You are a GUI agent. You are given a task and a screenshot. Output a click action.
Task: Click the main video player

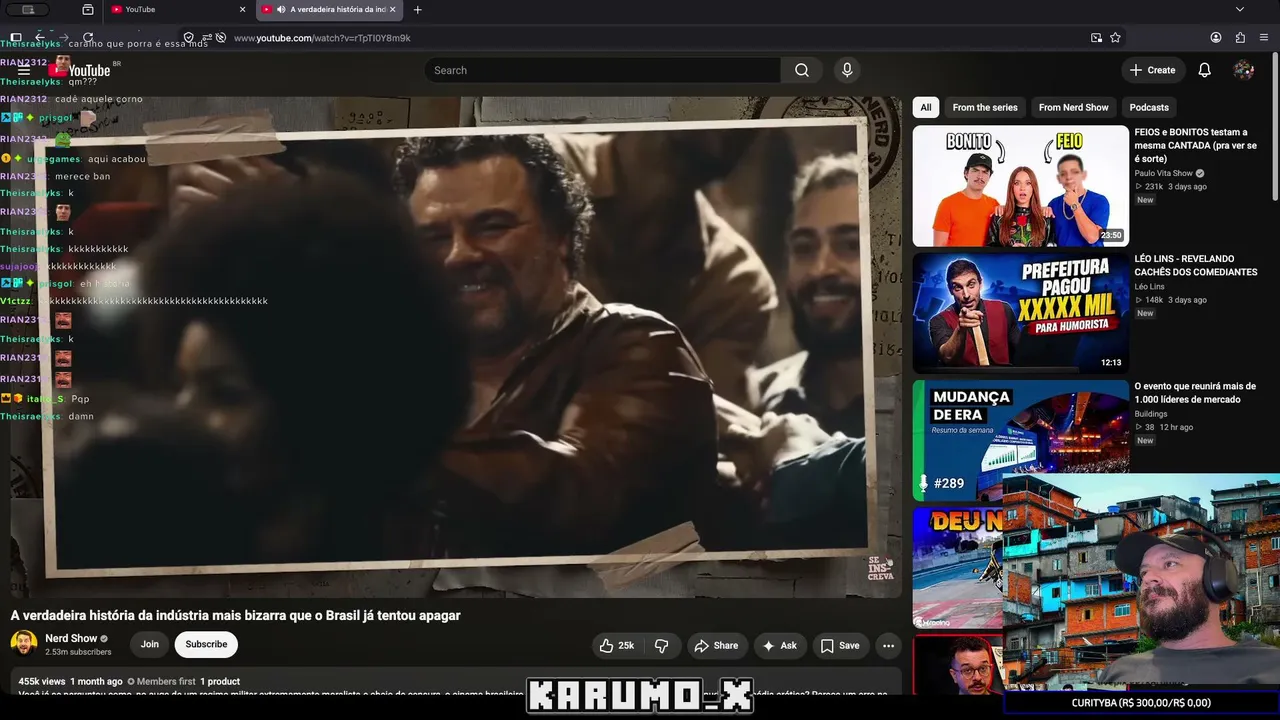[456, 347]
